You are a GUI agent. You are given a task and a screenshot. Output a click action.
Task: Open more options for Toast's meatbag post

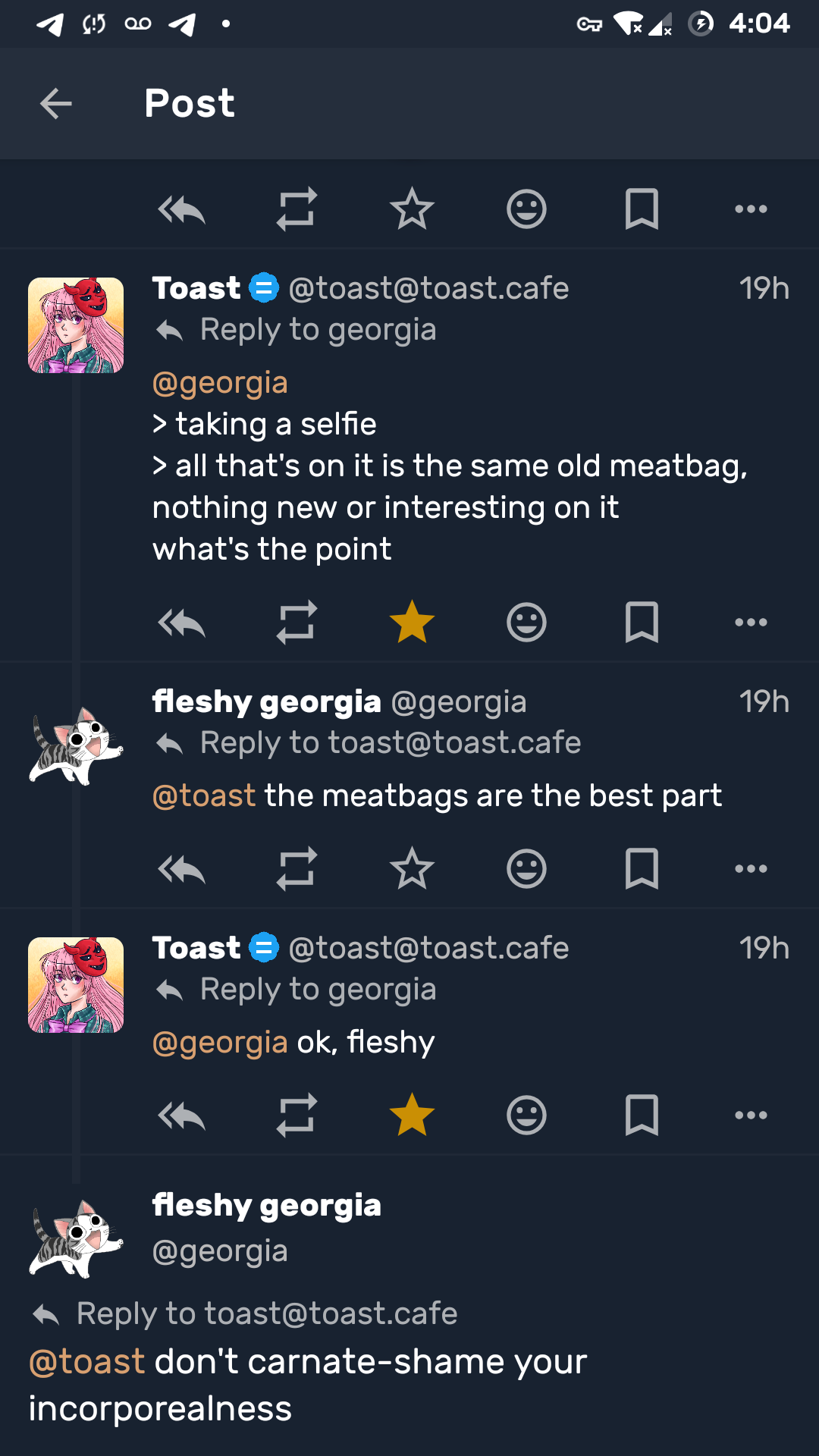751,623
